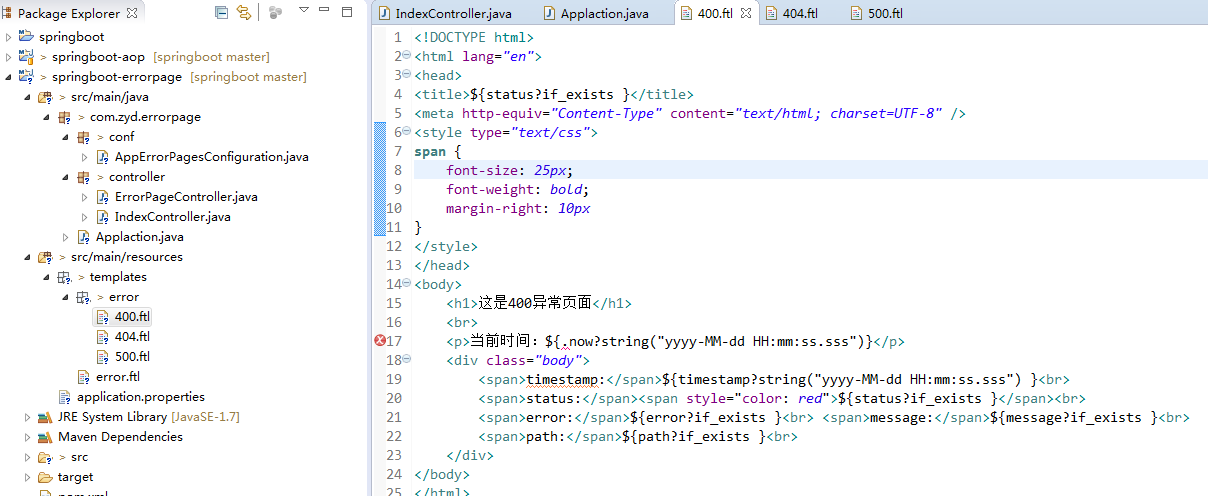The height and width of the screenshot is (496, 1208).
Task: Click the font-weight: bold declaration
Action: pos(518,190)
